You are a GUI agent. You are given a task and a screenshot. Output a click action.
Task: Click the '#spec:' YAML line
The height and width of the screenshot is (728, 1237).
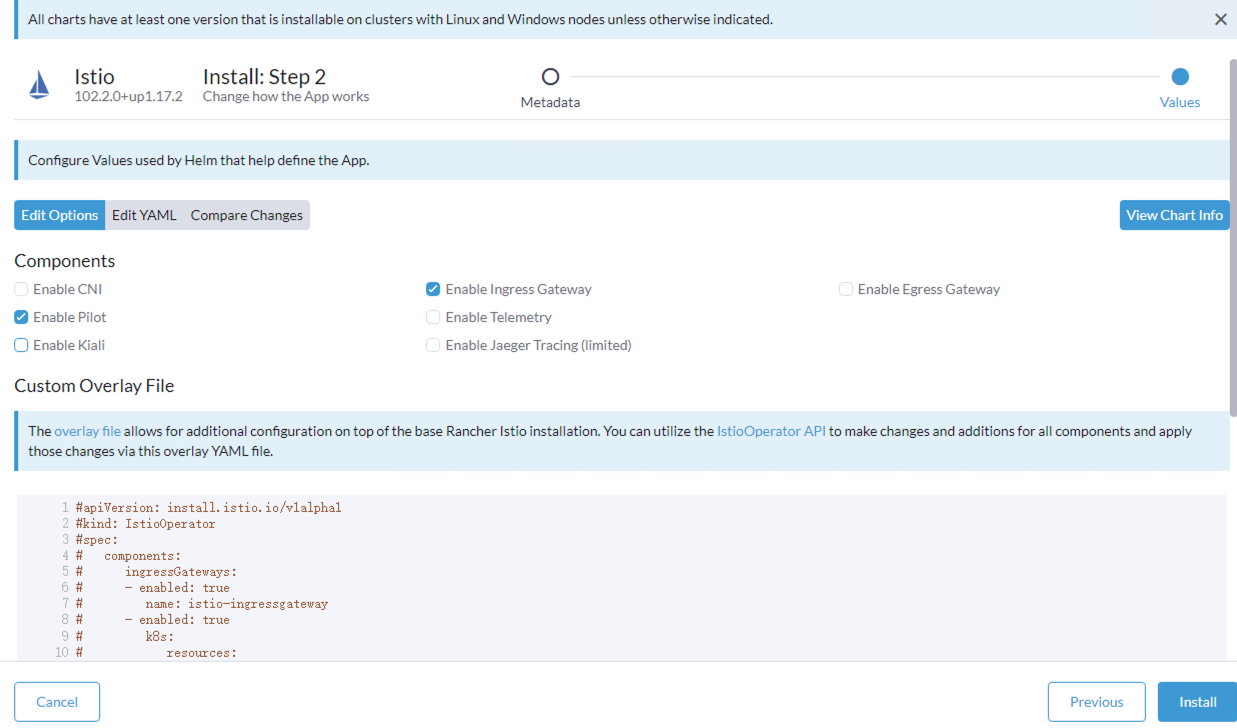tap(96, 540)
